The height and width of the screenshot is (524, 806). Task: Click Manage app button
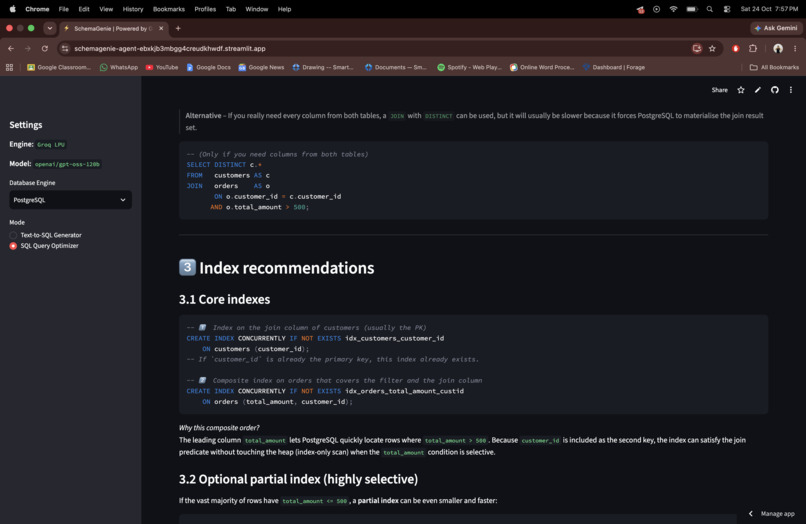pyautogui.click(x=777, y=514)
